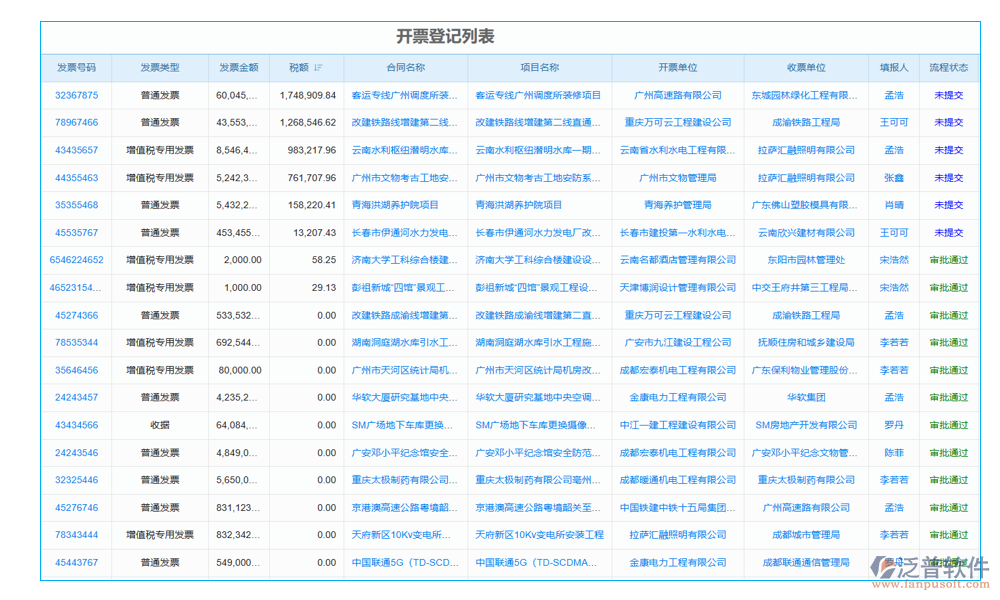Click the 泛普软件 logo in the corner

[x=933, y=572]
